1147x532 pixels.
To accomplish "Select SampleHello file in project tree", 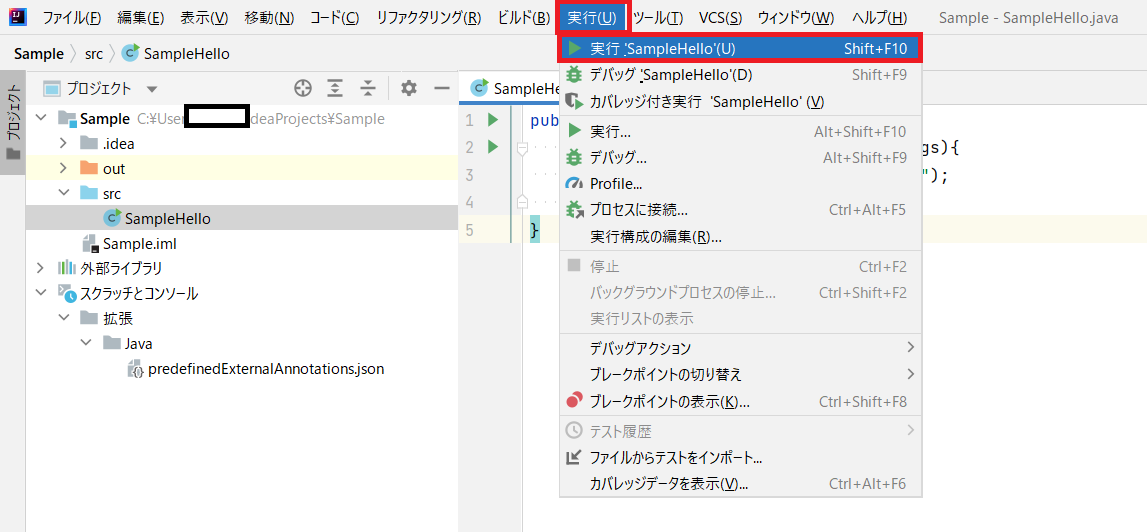I will pos(167,218).
